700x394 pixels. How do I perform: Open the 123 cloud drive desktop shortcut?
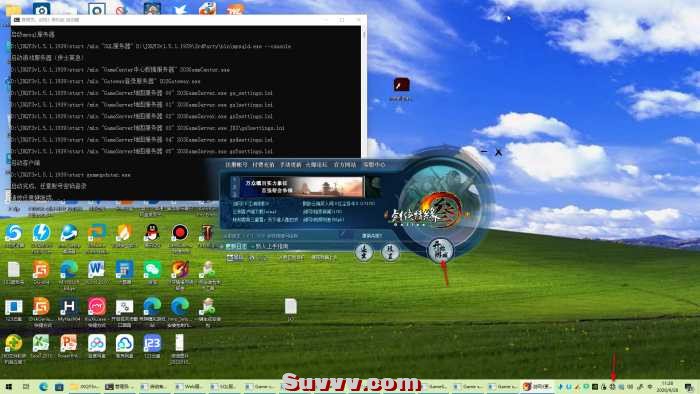click(152, 344)
